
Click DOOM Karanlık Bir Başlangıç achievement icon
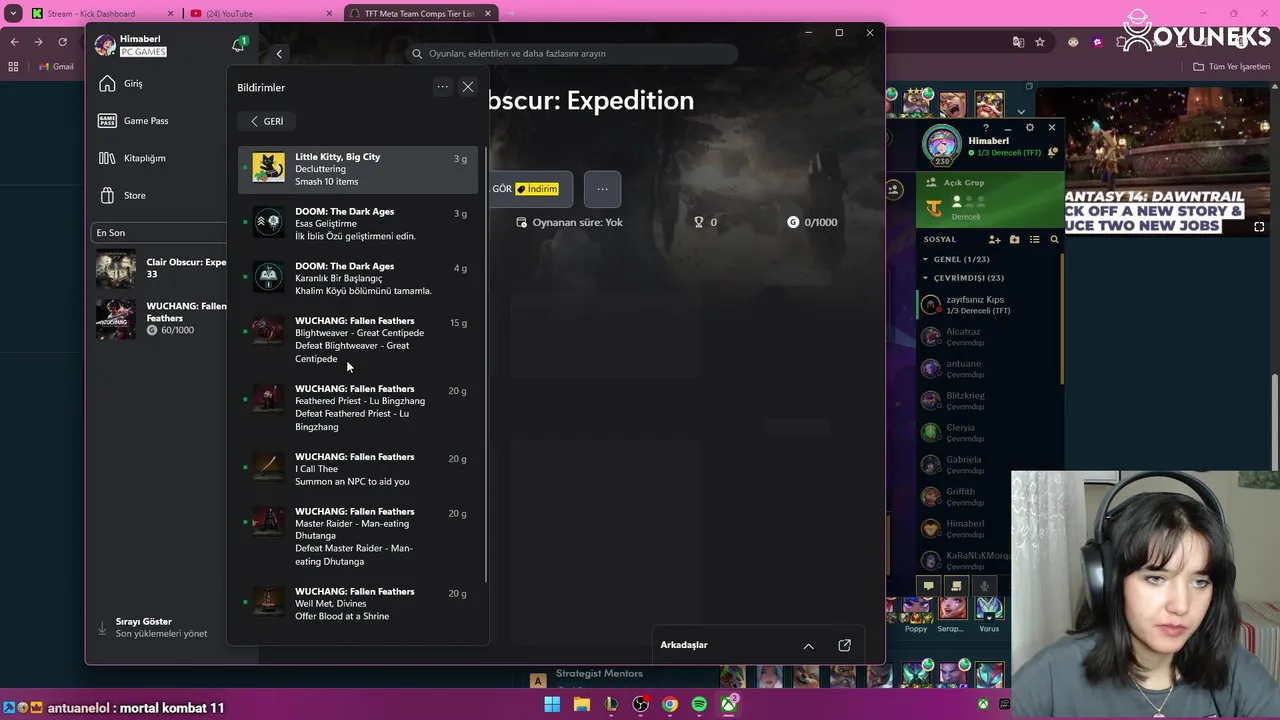coord(268,277)
